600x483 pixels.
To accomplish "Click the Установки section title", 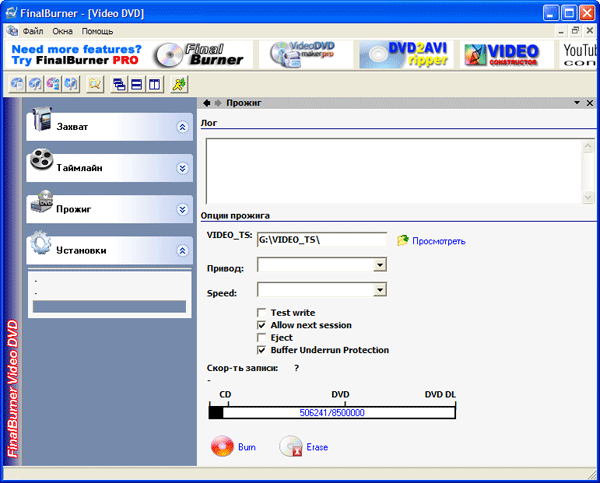I will pos(81,251).
